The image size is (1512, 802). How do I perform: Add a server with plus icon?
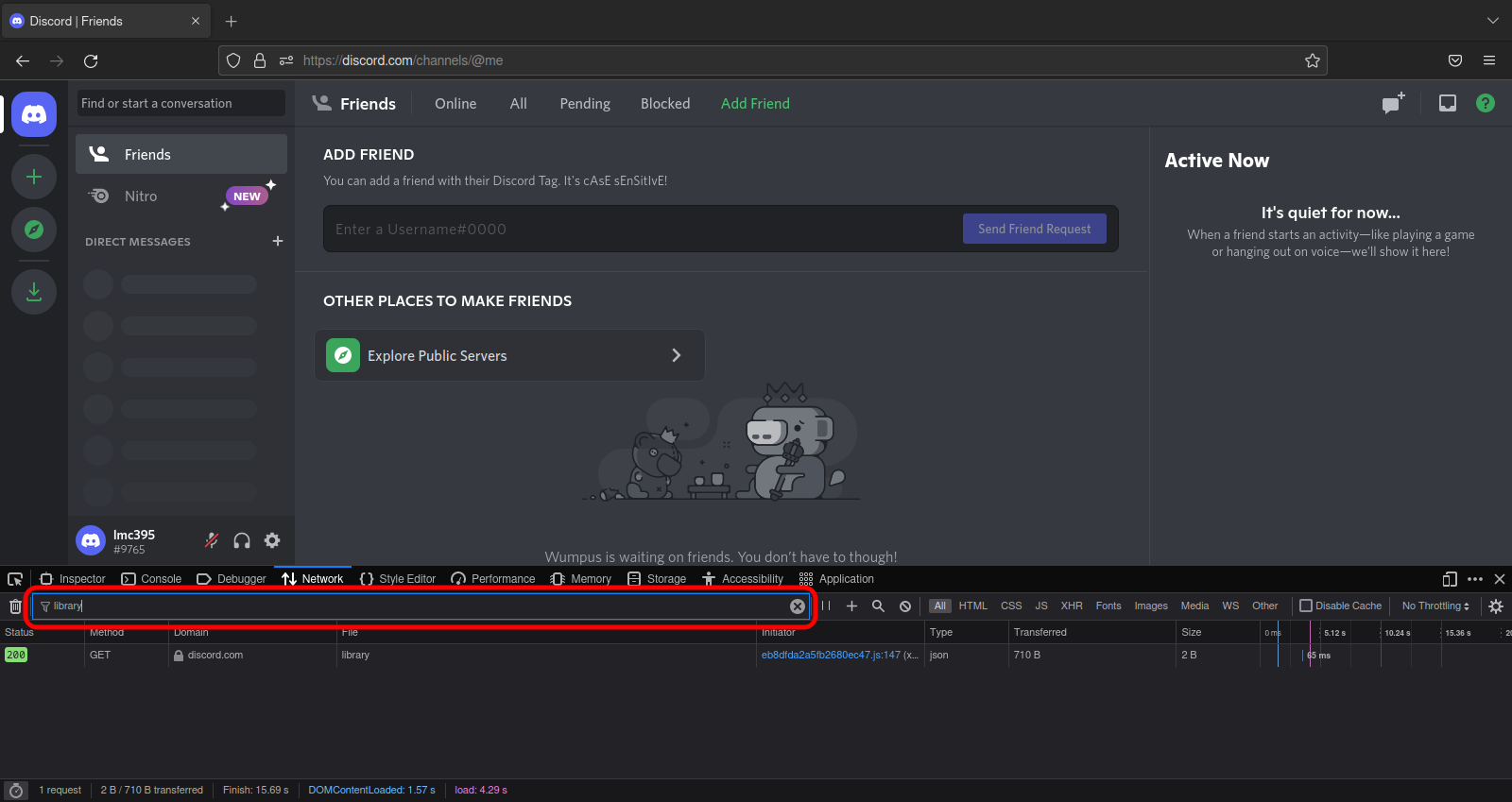click(34, 177)
